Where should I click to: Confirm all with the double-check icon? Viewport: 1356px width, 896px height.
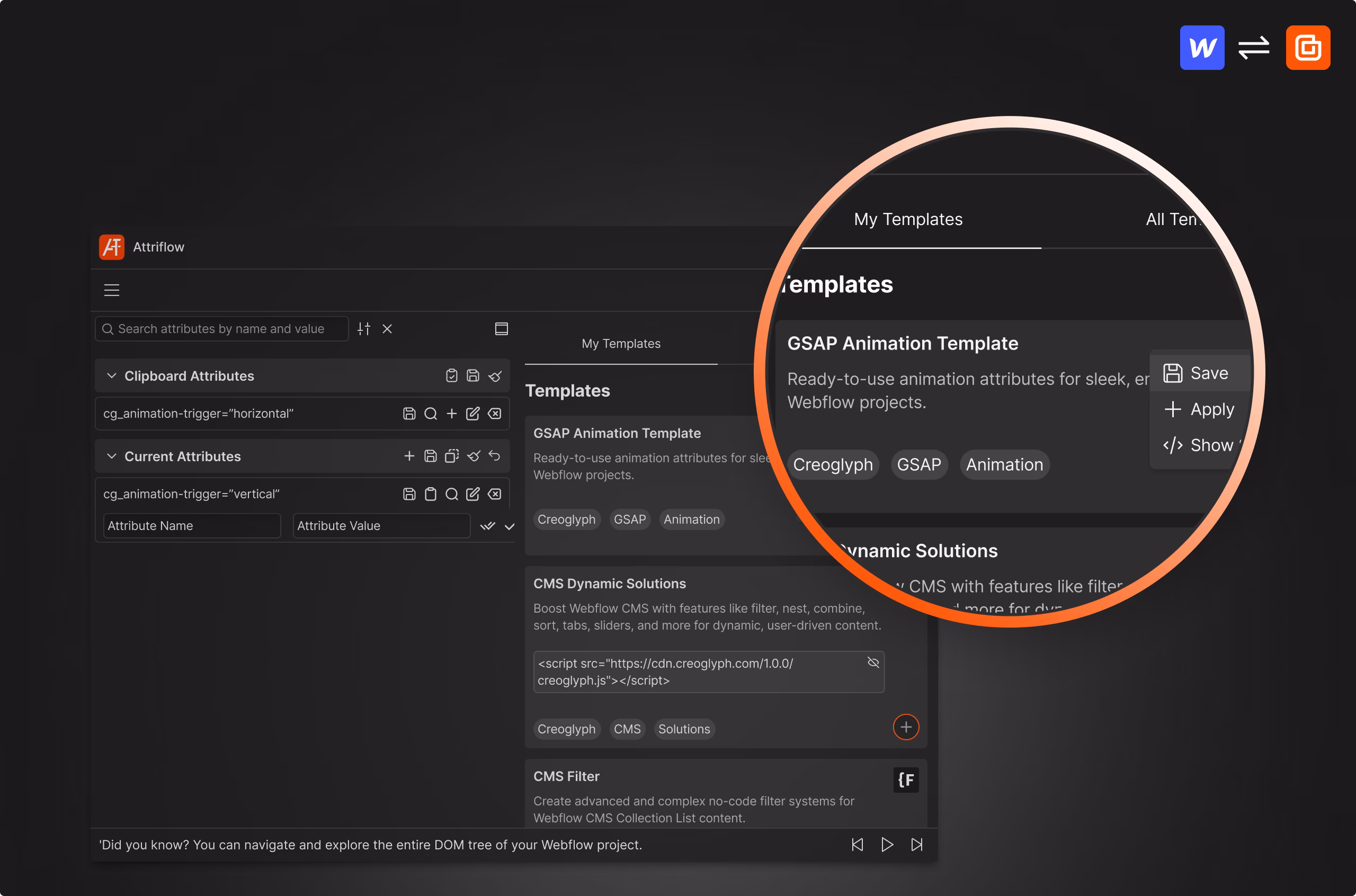click(487, 526)
